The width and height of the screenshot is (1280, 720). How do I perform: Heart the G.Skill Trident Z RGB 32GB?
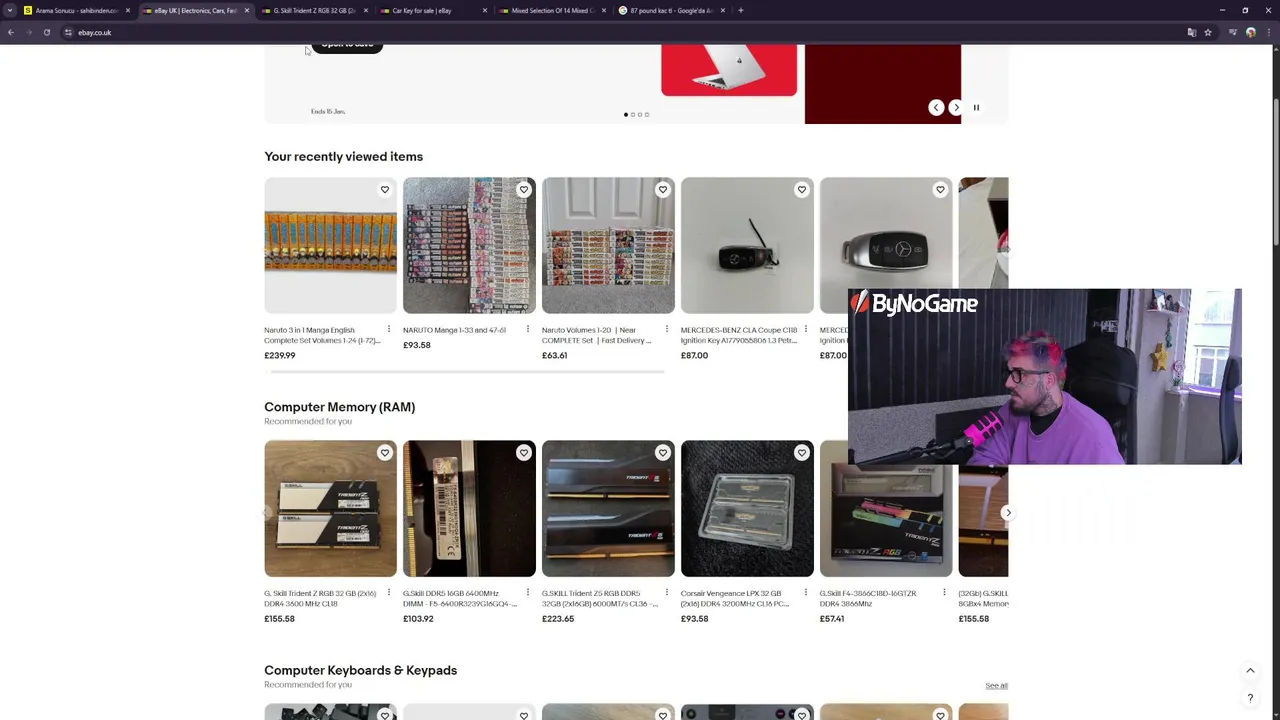[x=384, y=453]
